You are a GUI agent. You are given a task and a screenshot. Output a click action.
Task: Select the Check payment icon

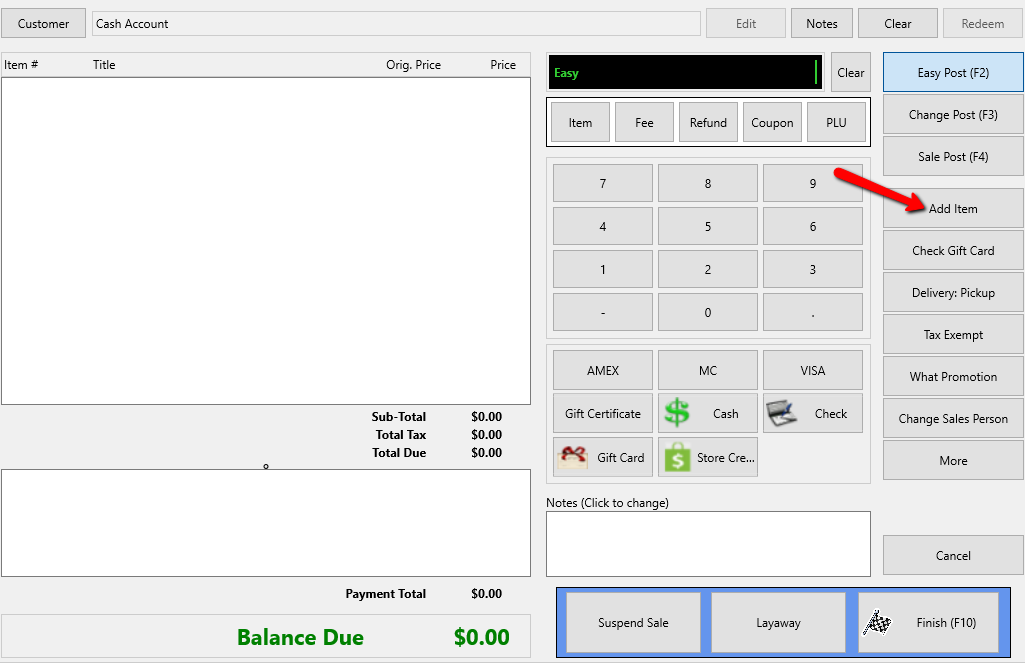(781, 413)
